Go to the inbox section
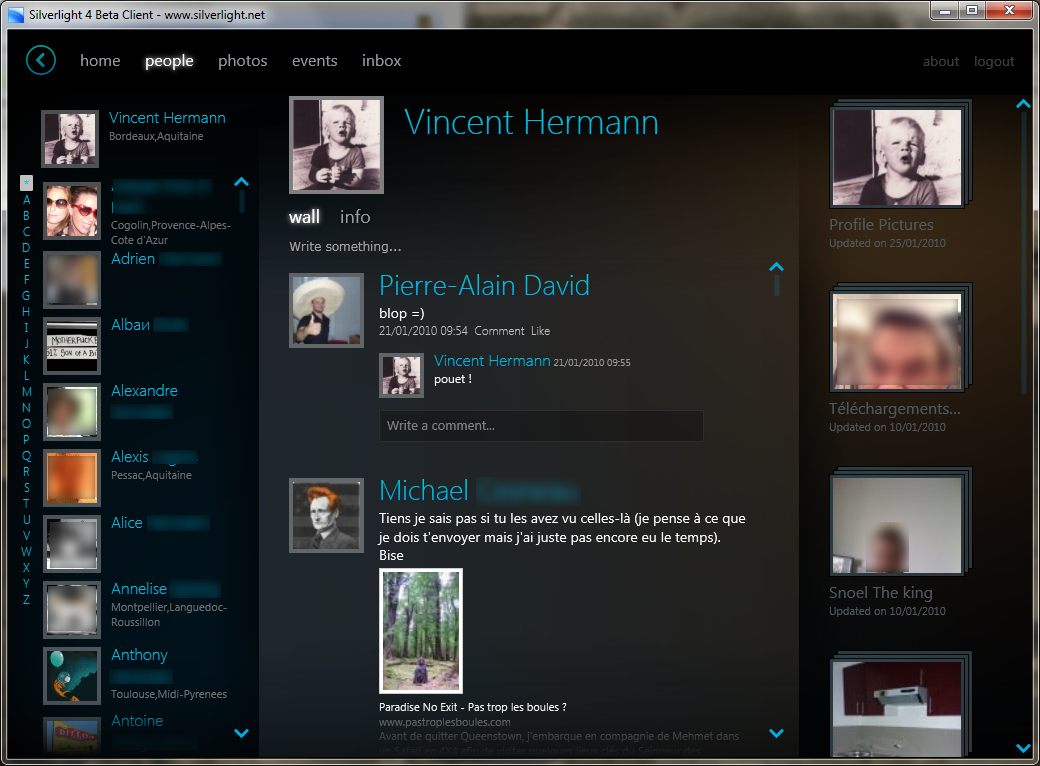The image size is (1040, 766). tap(381, 61)
